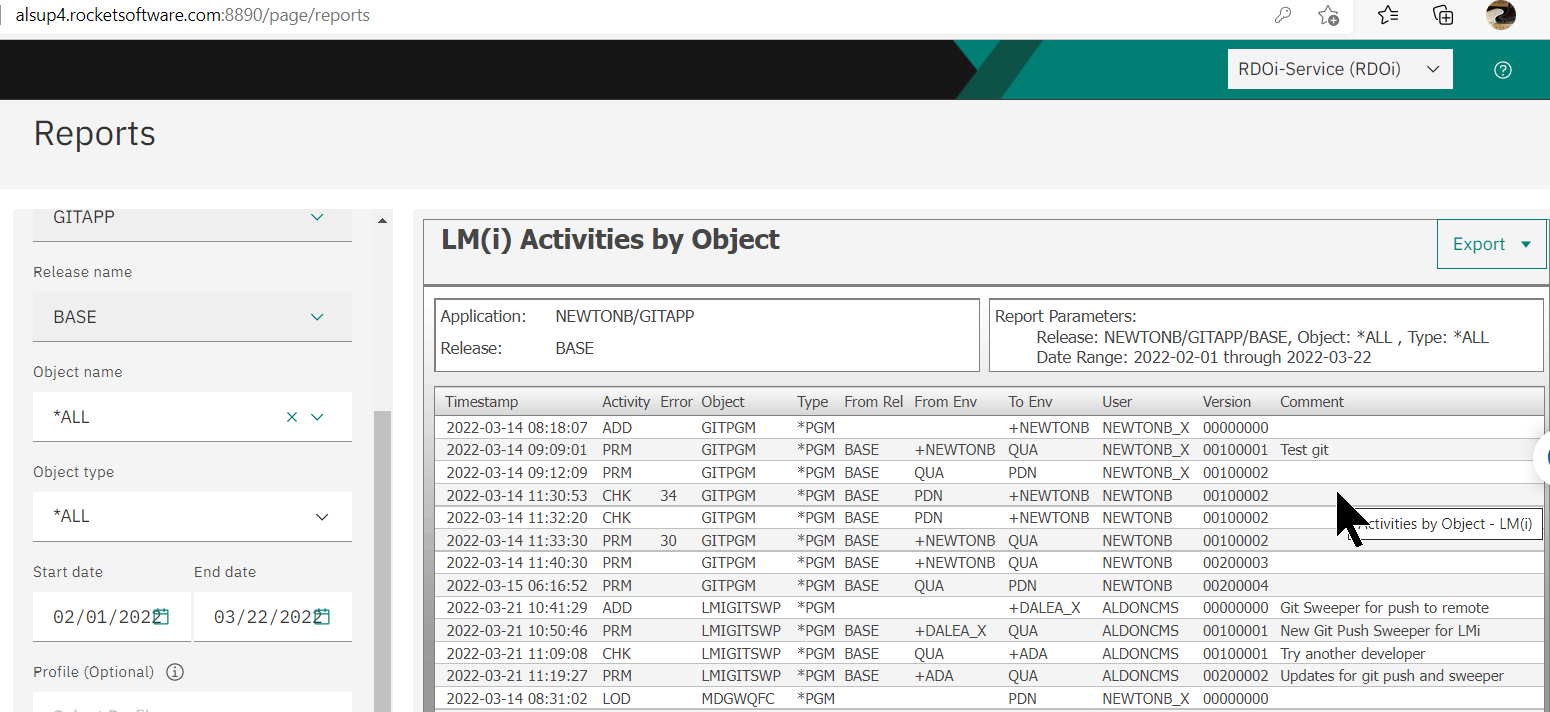Clear Object name with the X icon
Screen dimensions: 1550x712
click(x=291, y=417)
